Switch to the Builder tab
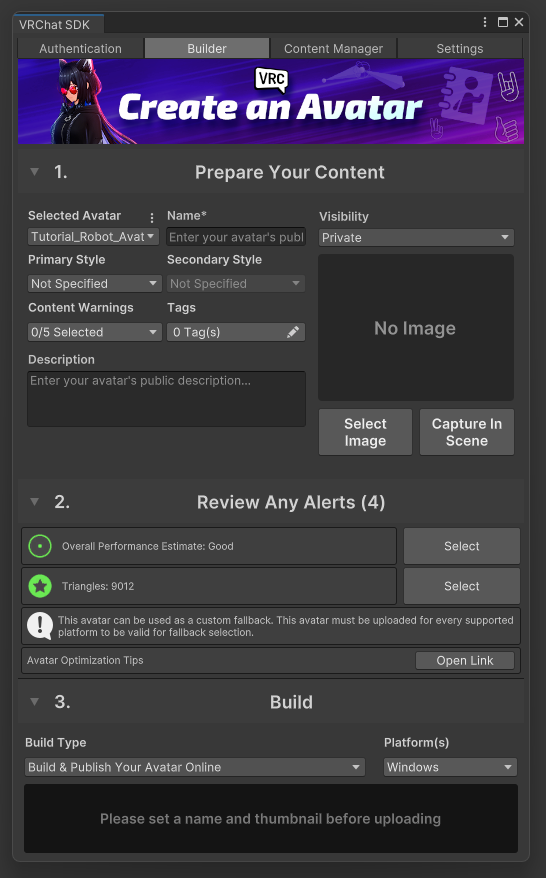The width and height of the screenshot is (546, 878). [x=207, y=49]
